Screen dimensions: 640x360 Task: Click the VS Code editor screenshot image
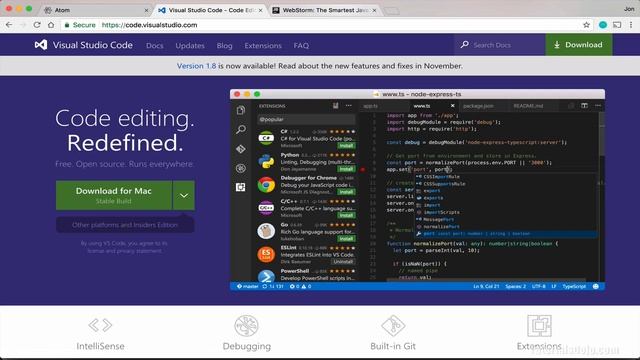point(417,190)
